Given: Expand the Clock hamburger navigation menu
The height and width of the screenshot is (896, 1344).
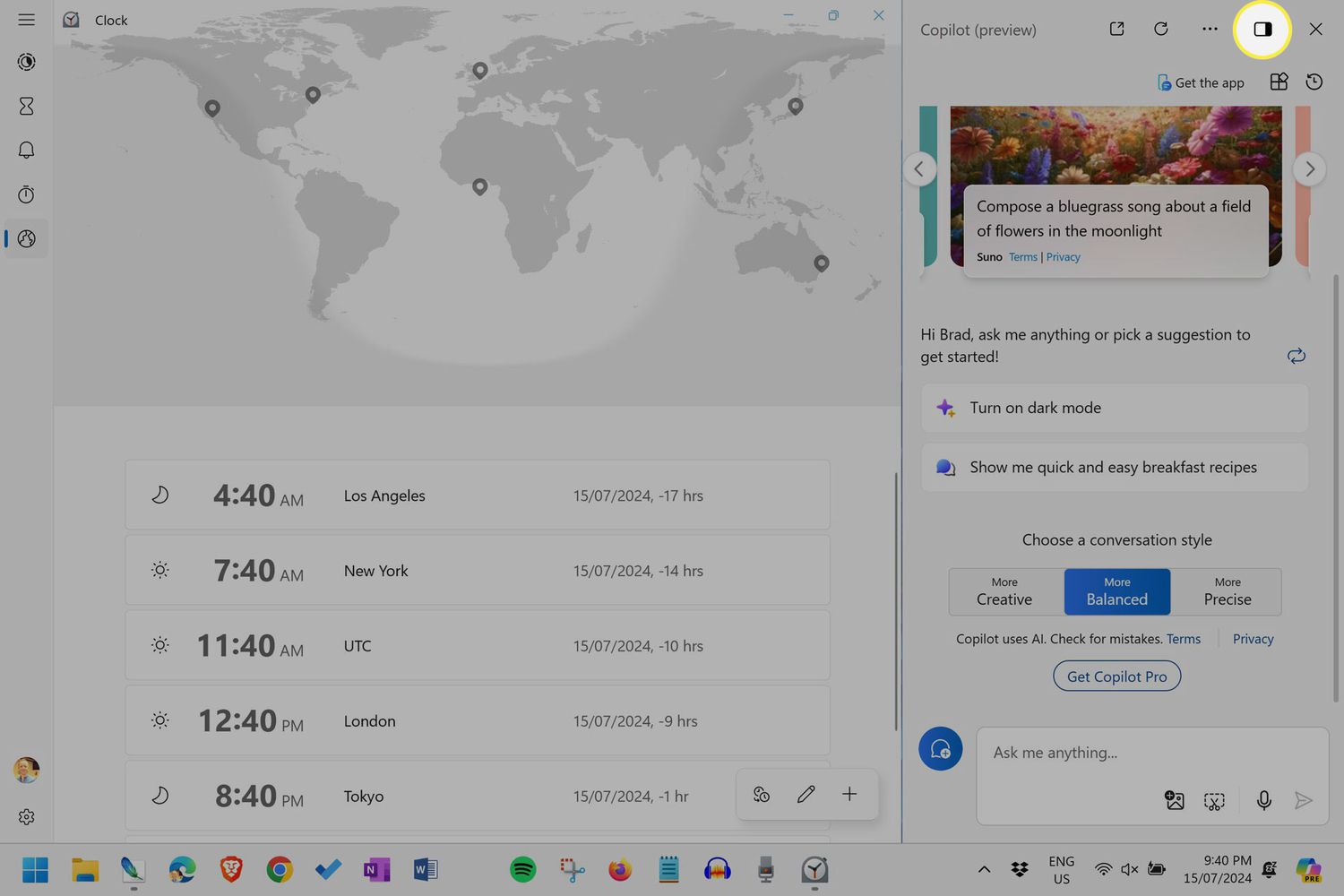Looking at the screenshot, I should click(26, 20).
